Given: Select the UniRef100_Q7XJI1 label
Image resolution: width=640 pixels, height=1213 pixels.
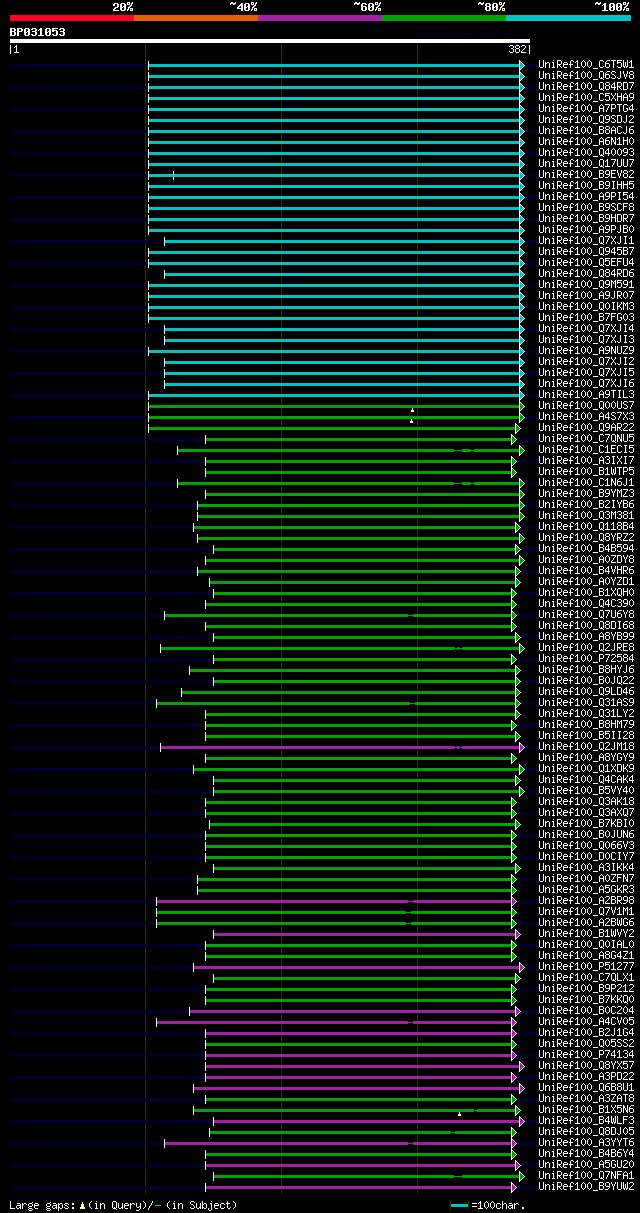Looking at the screenshot, I should point(586,240).
